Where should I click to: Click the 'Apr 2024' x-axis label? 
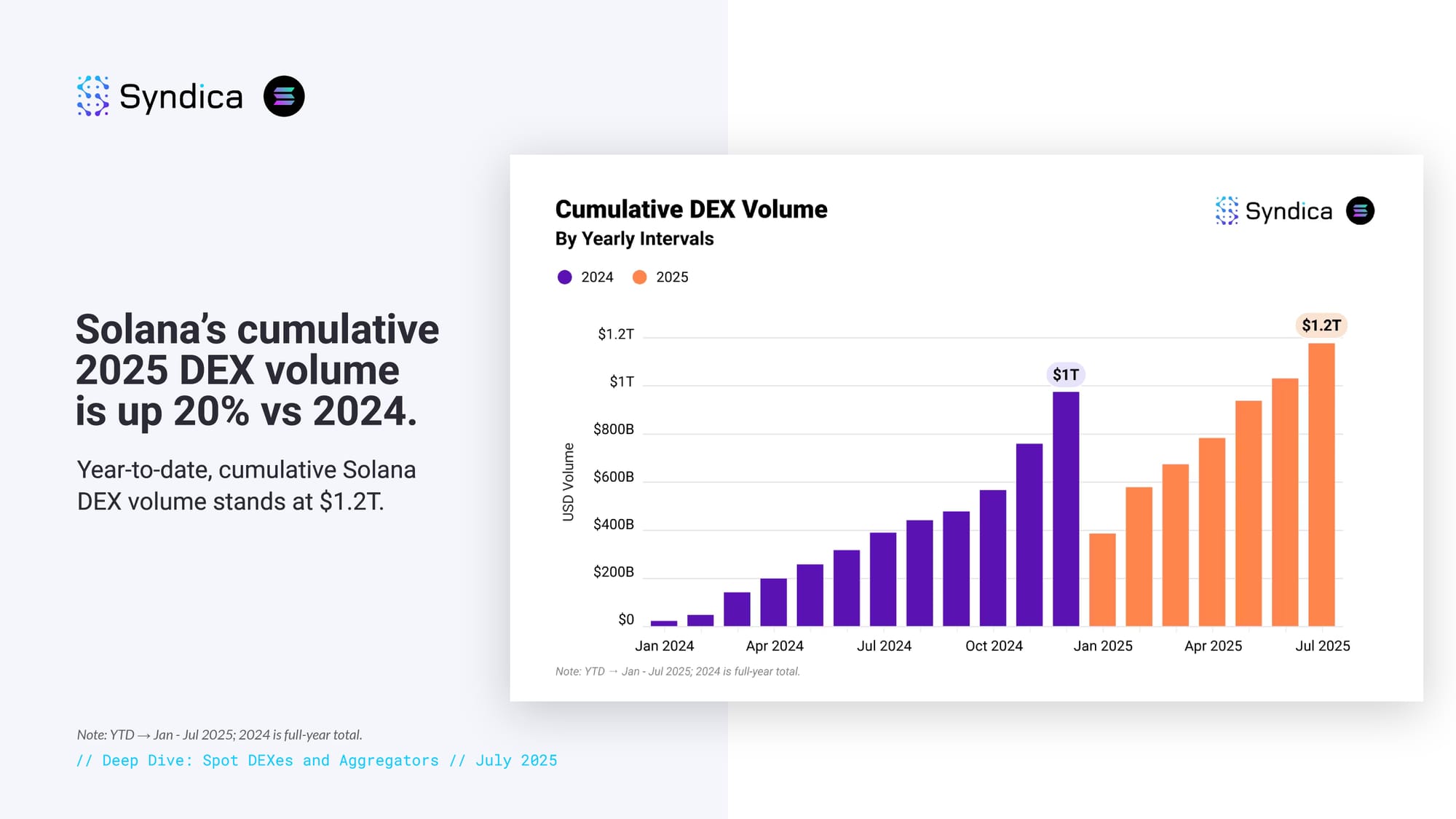click(x=775, y=646)
